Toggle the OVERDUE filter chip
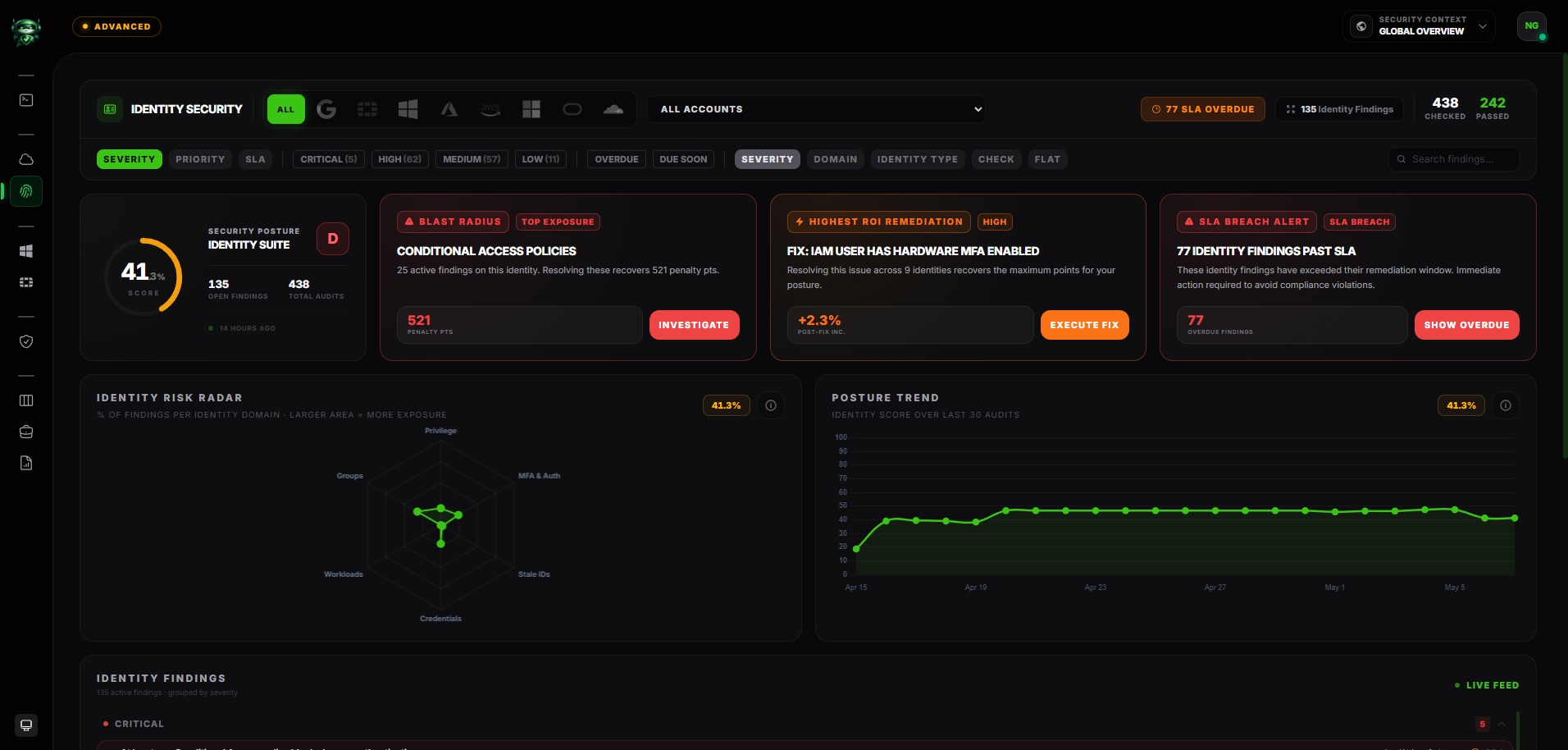This screenshot has width=1568, height=750. point(617,159)
